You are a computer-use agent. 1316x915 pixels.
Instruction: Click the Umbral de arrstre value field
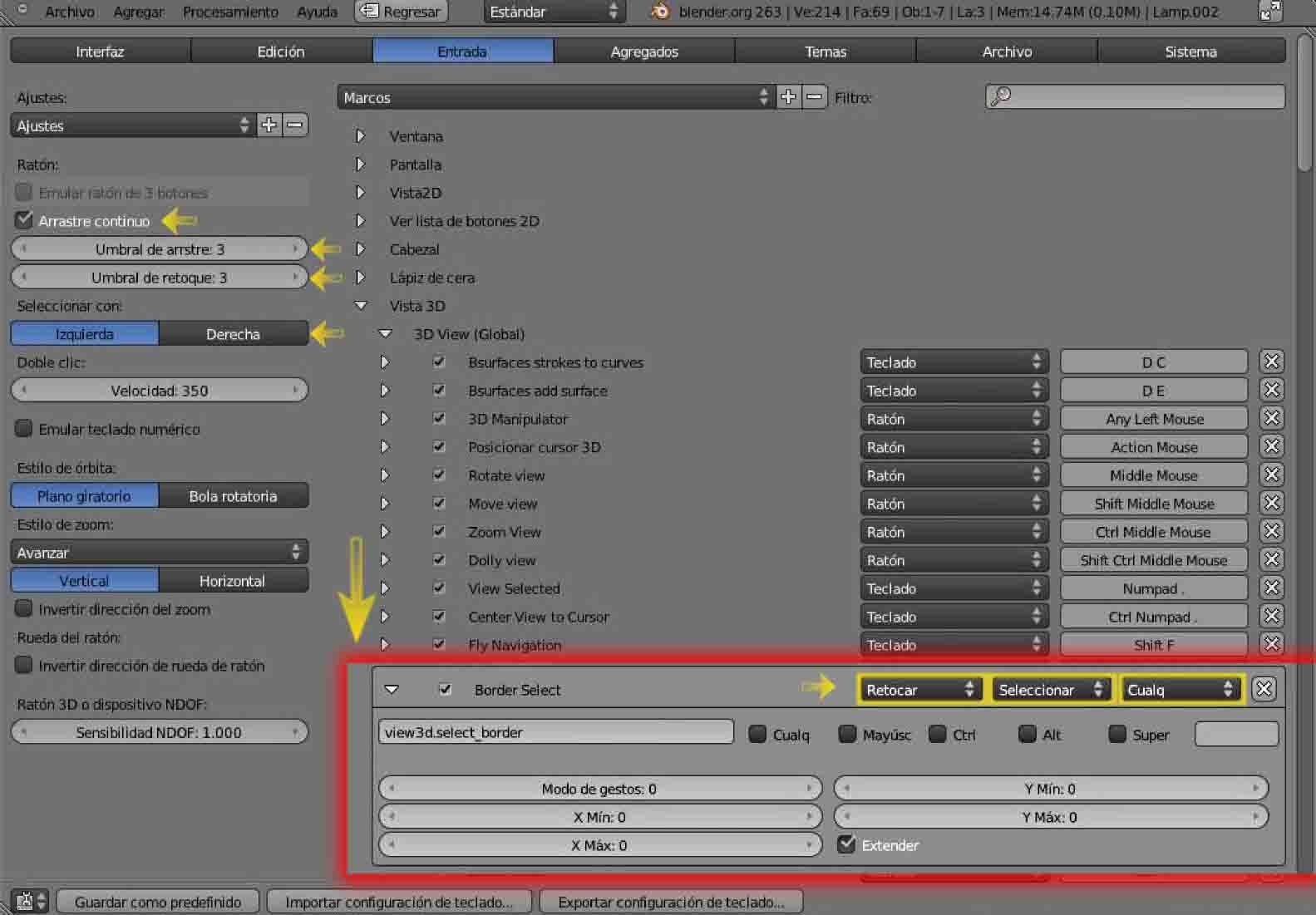coord(159,249)
